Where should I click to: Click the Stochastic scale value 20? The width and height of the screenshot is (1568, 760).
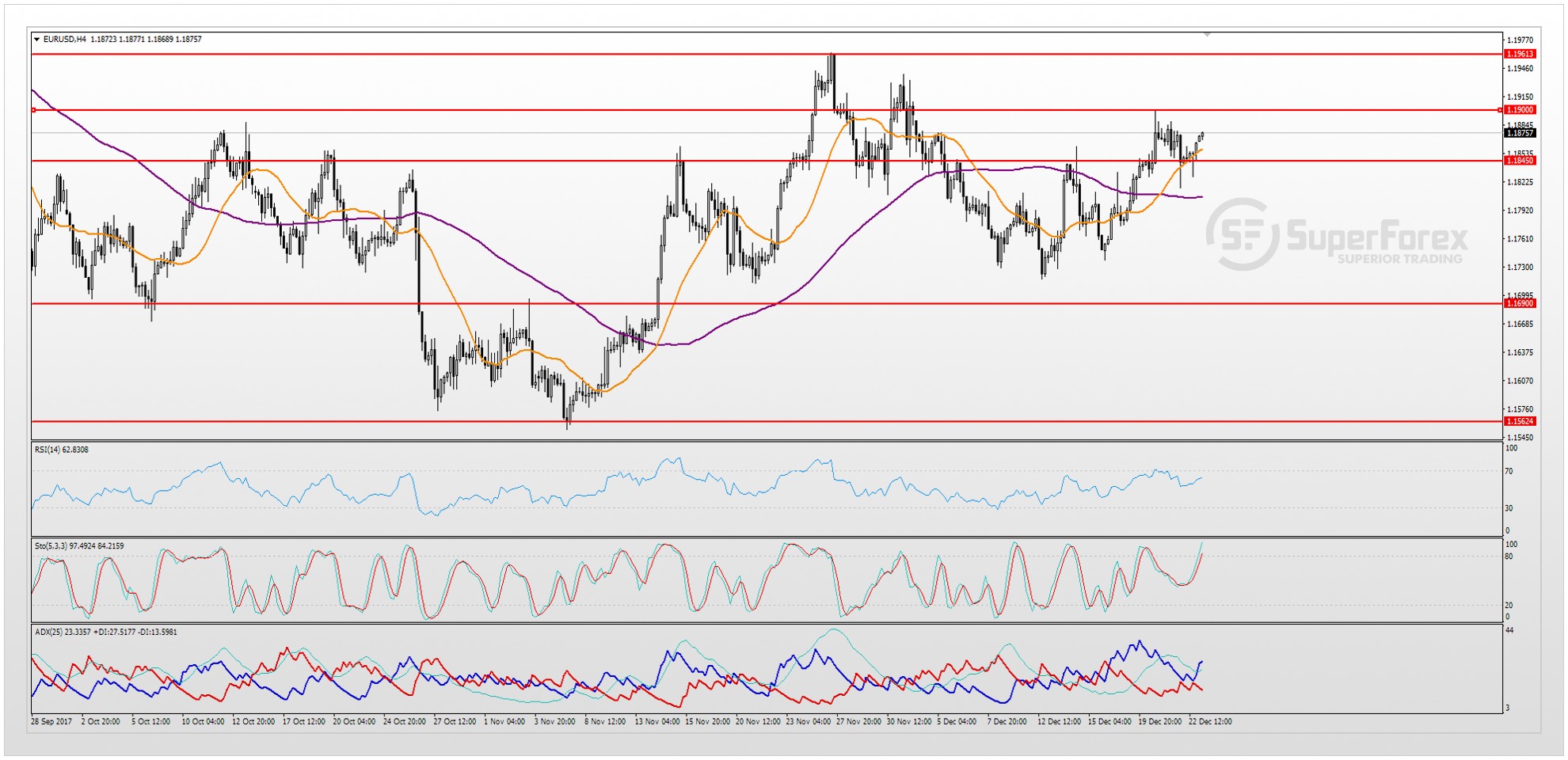1509,606
